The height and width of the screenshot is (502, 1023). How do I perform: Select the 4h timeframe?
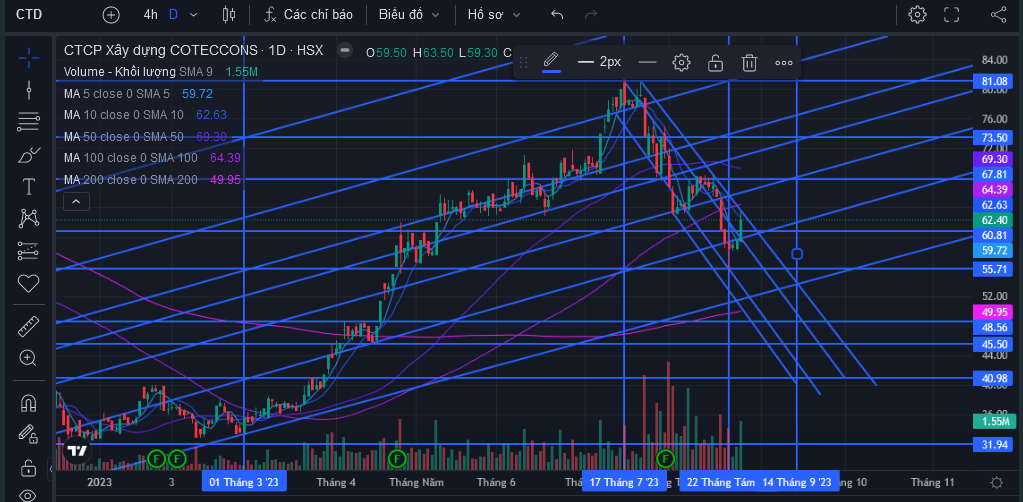click(x=151, y=14)
